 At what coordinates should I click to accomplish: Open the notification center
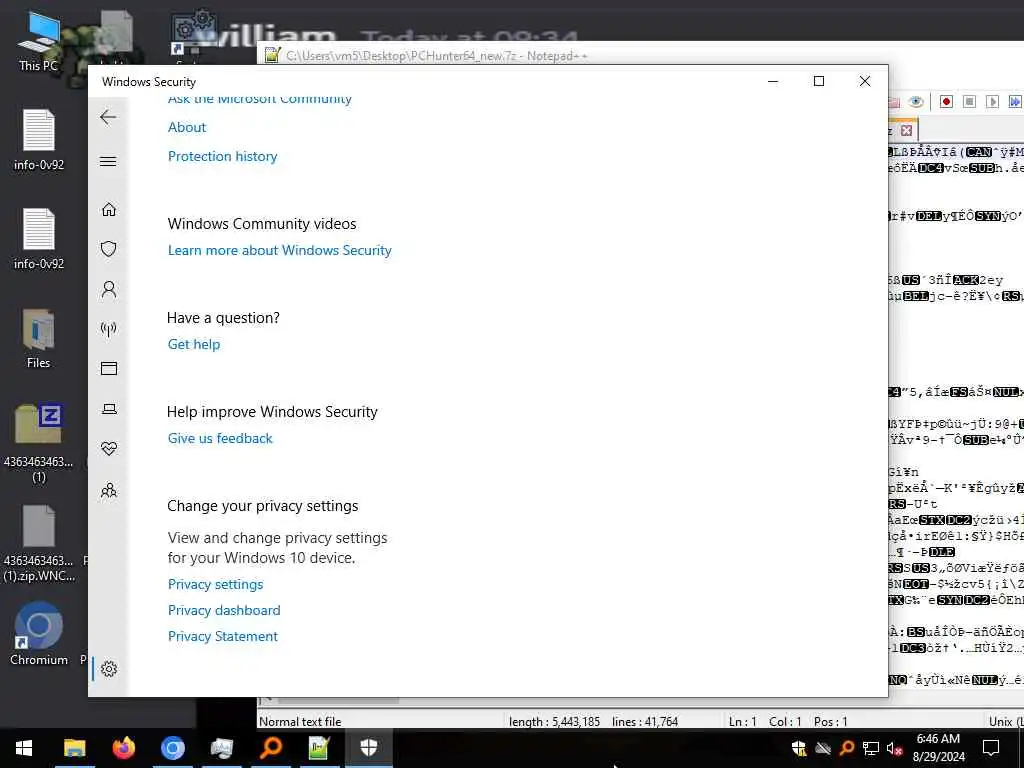pyautogui.click(x=991, y=748)
